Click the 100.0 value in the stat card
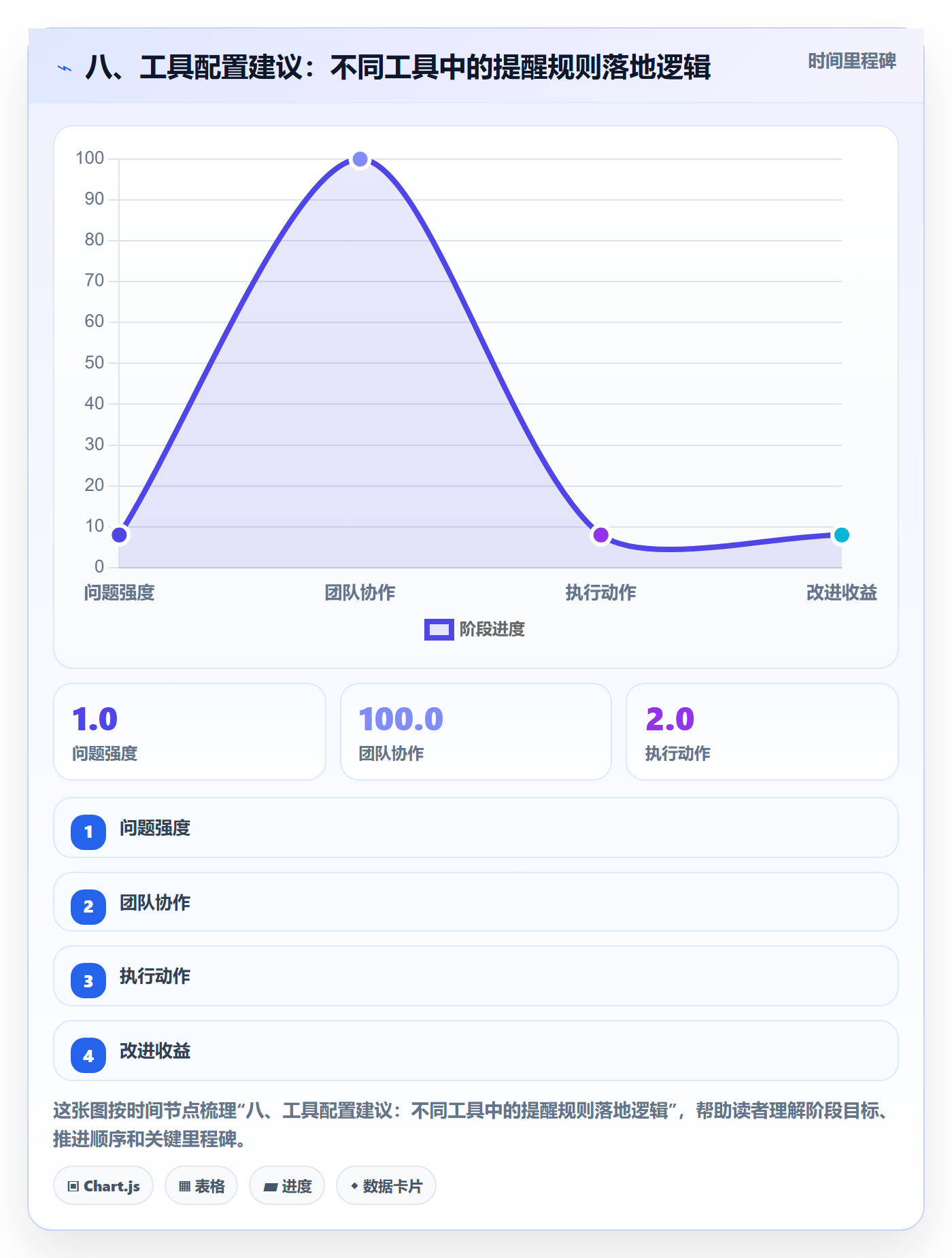 pyautogui.click(x=401, y=719)
